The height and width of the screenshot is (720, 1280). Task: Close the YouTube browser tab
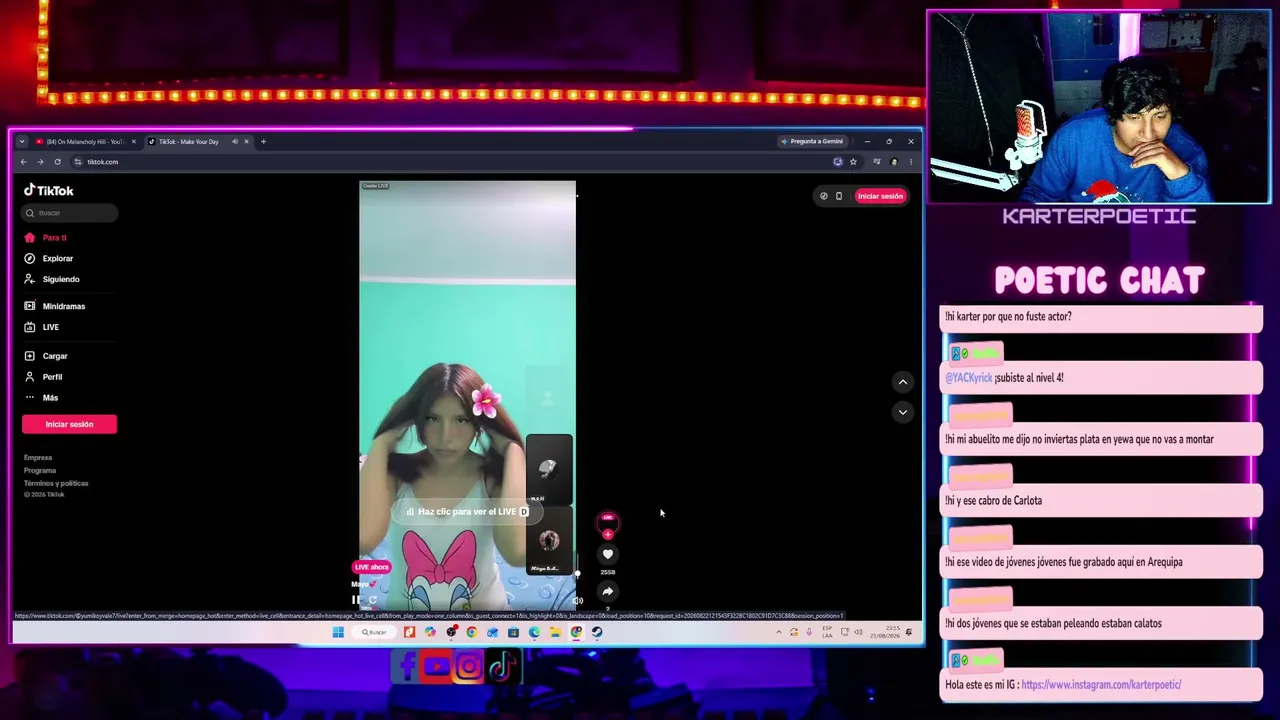[x=133, y=142]
